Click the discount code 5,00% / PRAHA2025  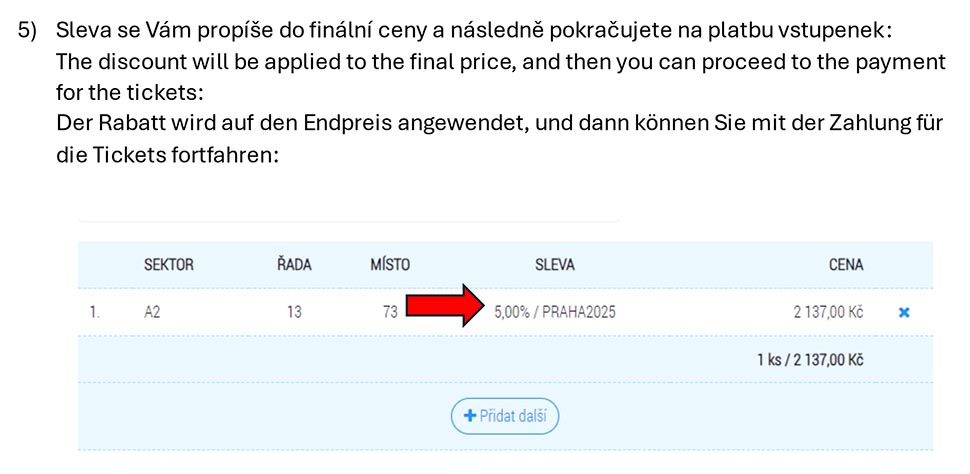(555, 312)
